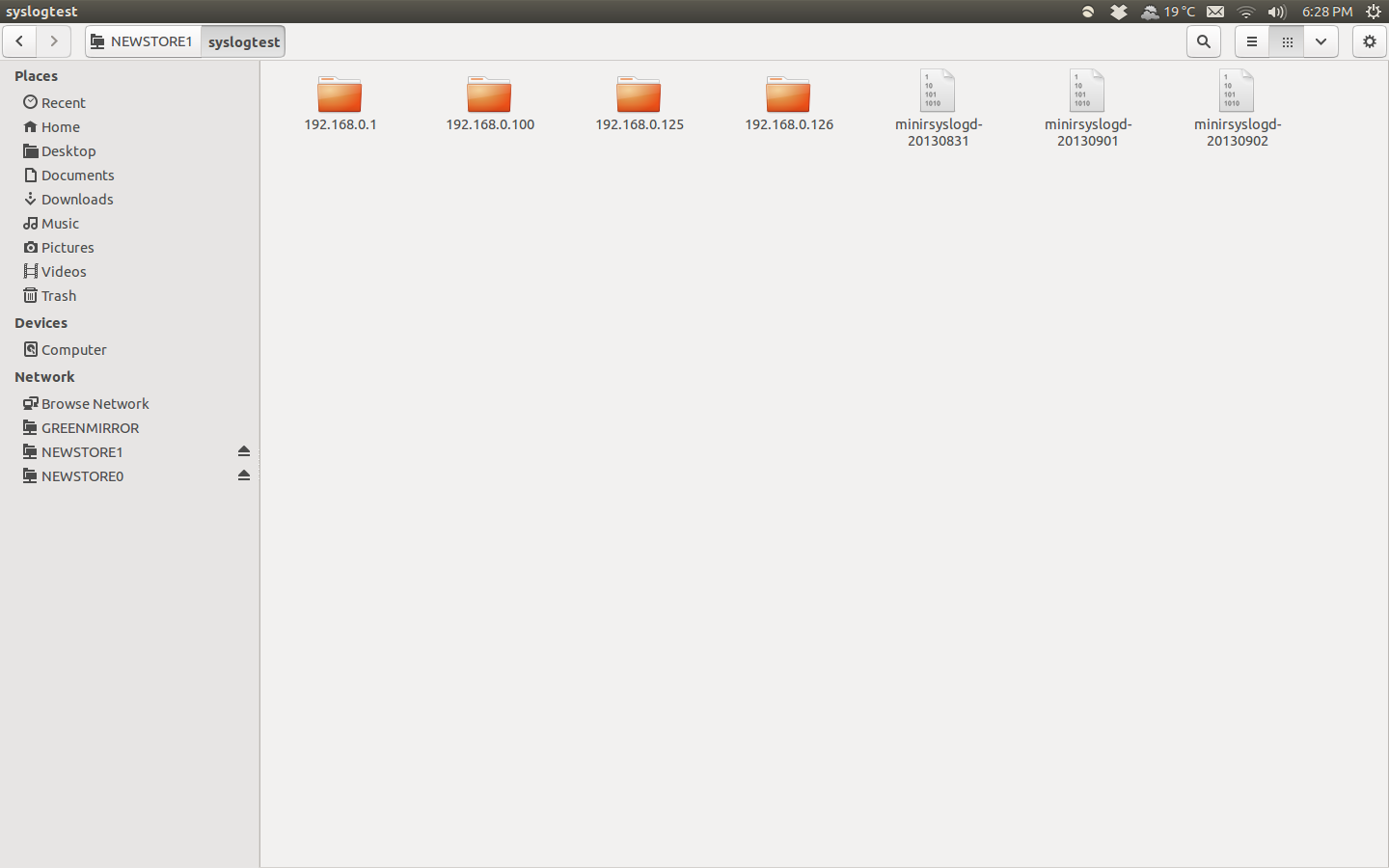Open the gear location options menu
Image resolution: width=1389 pixels, height=868 pixels.
click(1370, 41)
